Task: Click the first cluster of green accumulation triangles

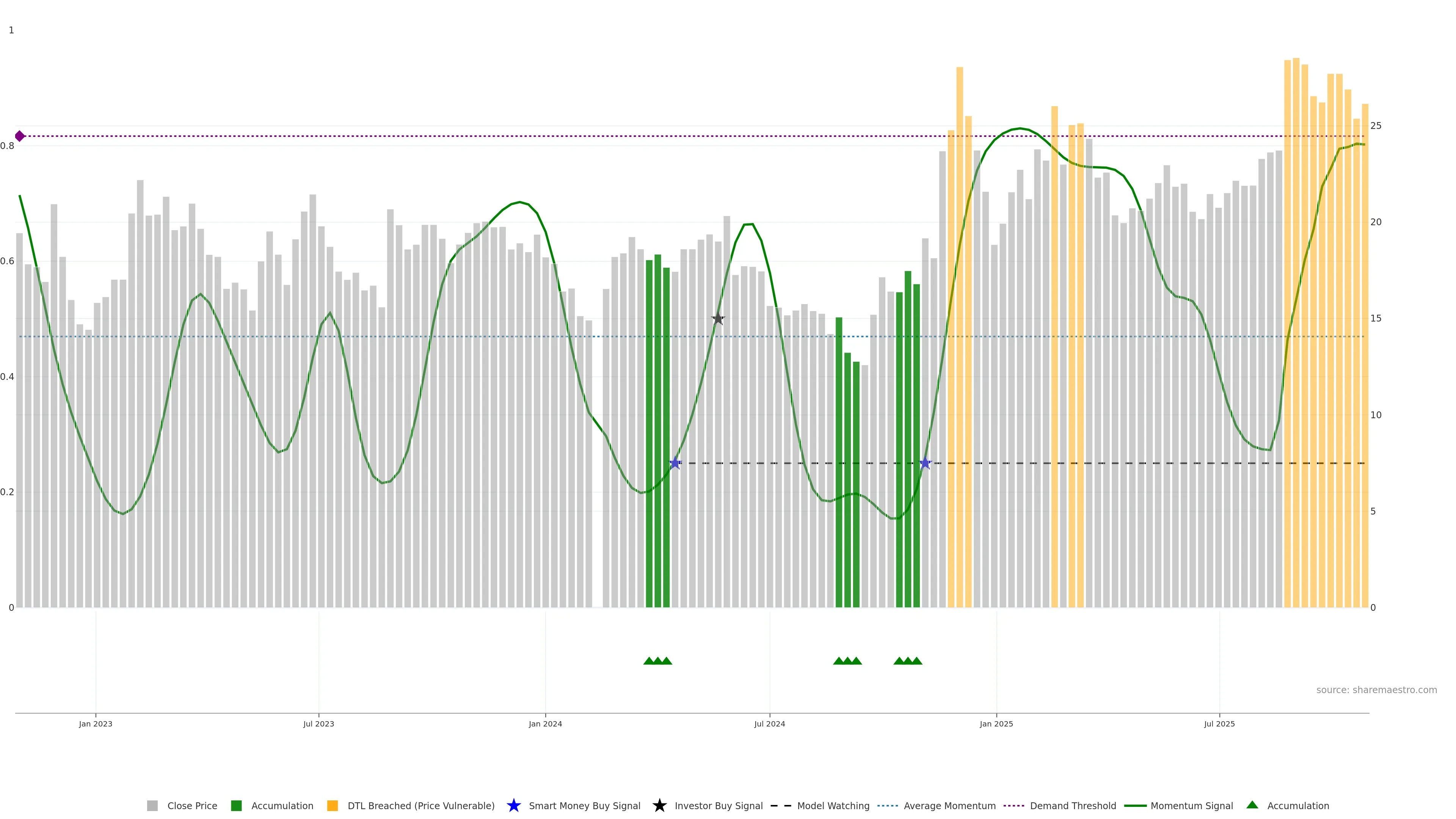Action: [x=657, y=661]
